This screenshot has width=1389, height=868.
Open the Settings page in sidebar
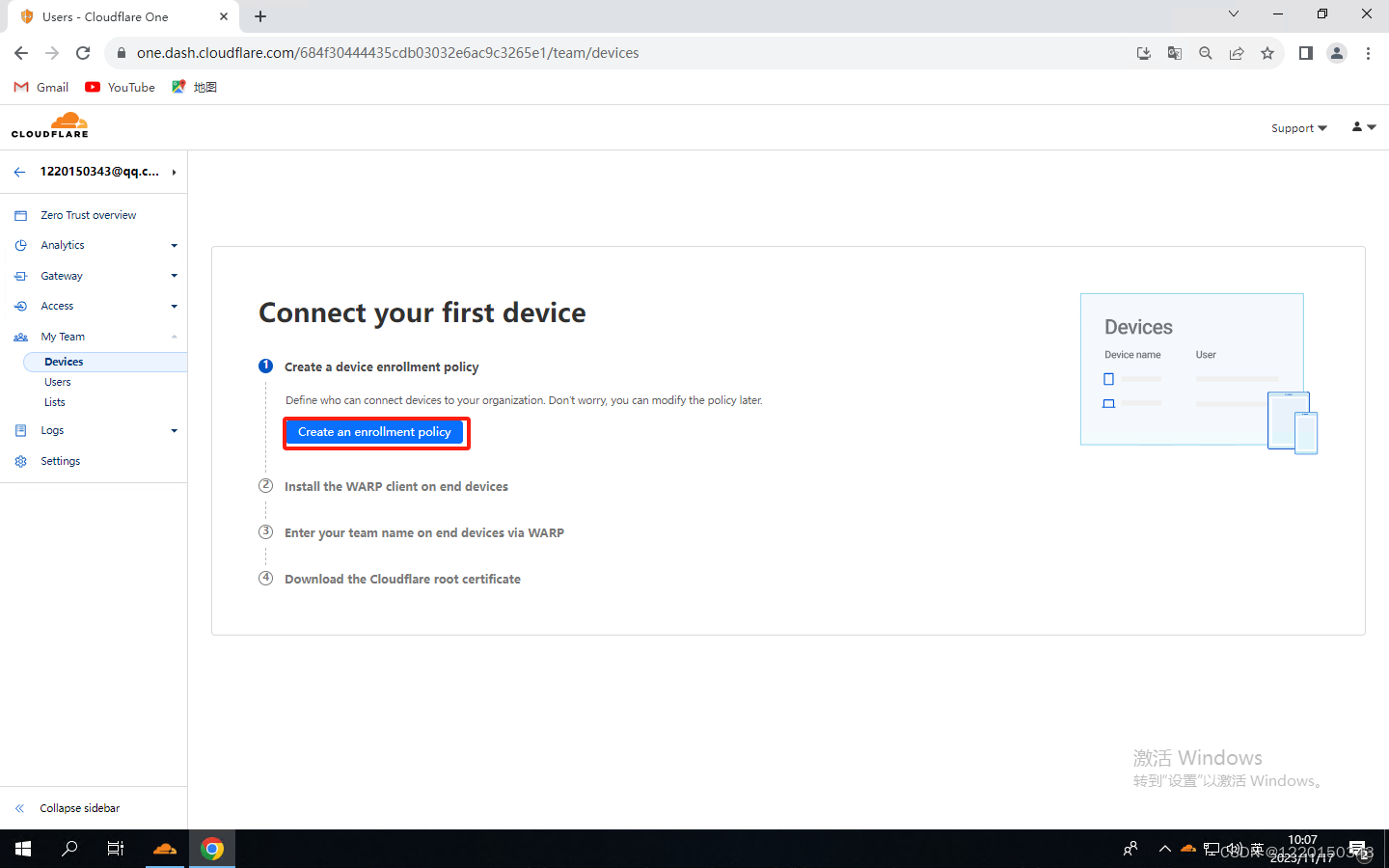coord(60,461)
